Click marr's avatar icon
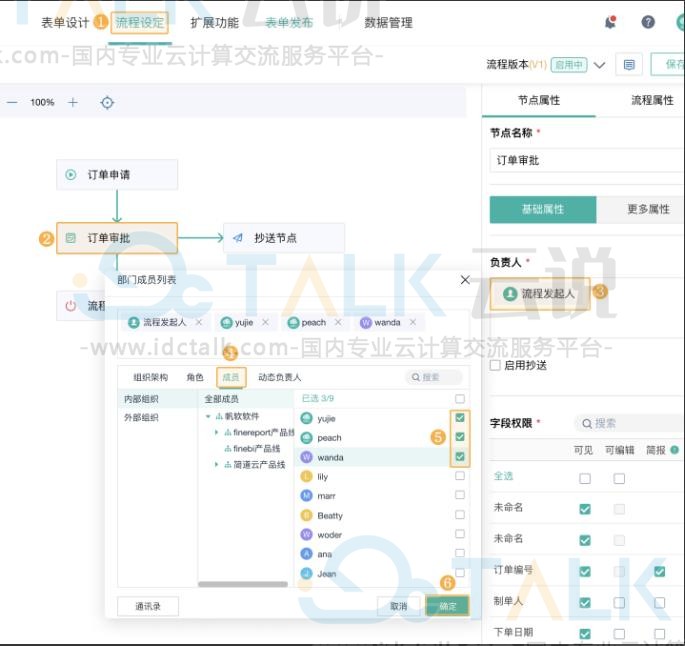The height and width of the screenshot is (646, 685). (307, 496)
